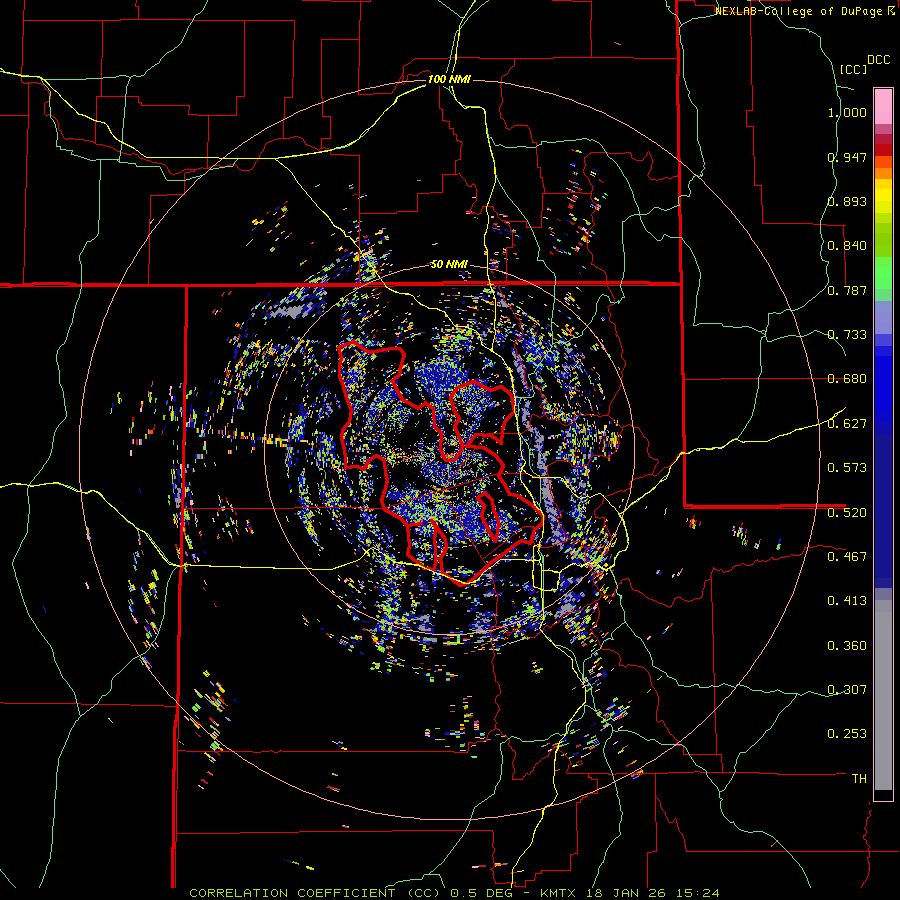Image resolution: width=900 pixels, height=900 pixels.
Task: Click the DCC product label above the legend
Action: [x=879, y=60]
